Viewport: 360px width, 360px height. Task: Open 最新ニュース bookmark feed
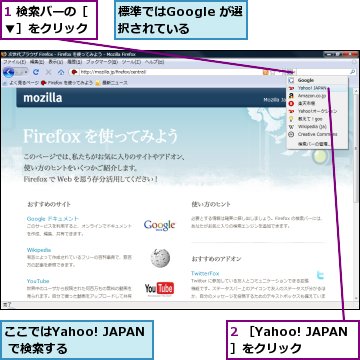[x=111, y=82]
